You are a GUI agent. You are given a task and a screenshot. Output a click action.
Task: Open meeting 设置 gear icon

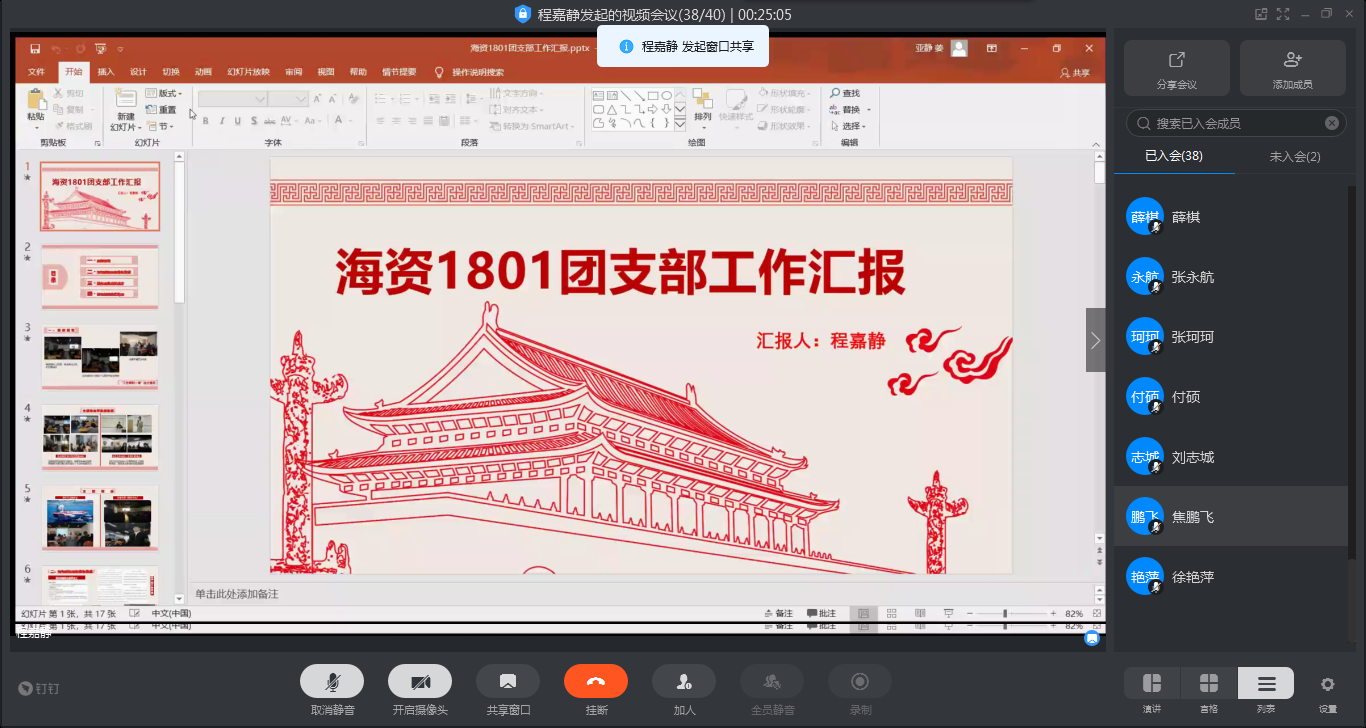click(1327, 685)
